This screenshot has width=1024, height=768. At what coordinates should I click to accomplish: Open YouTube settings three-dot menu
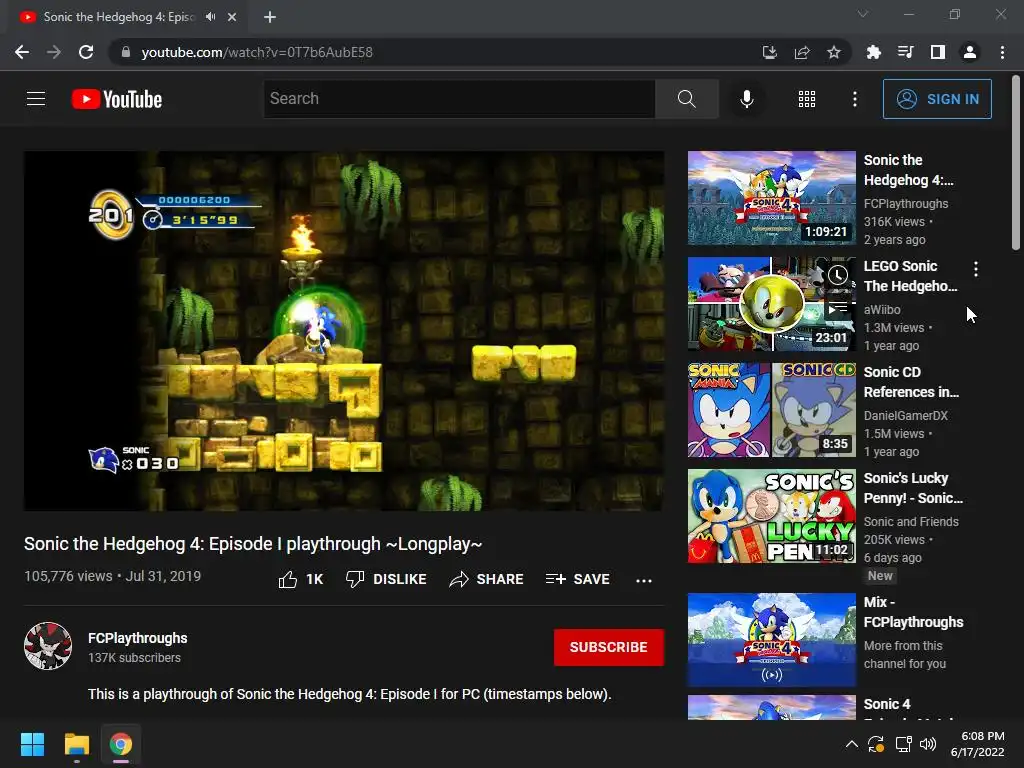point(855,99)
